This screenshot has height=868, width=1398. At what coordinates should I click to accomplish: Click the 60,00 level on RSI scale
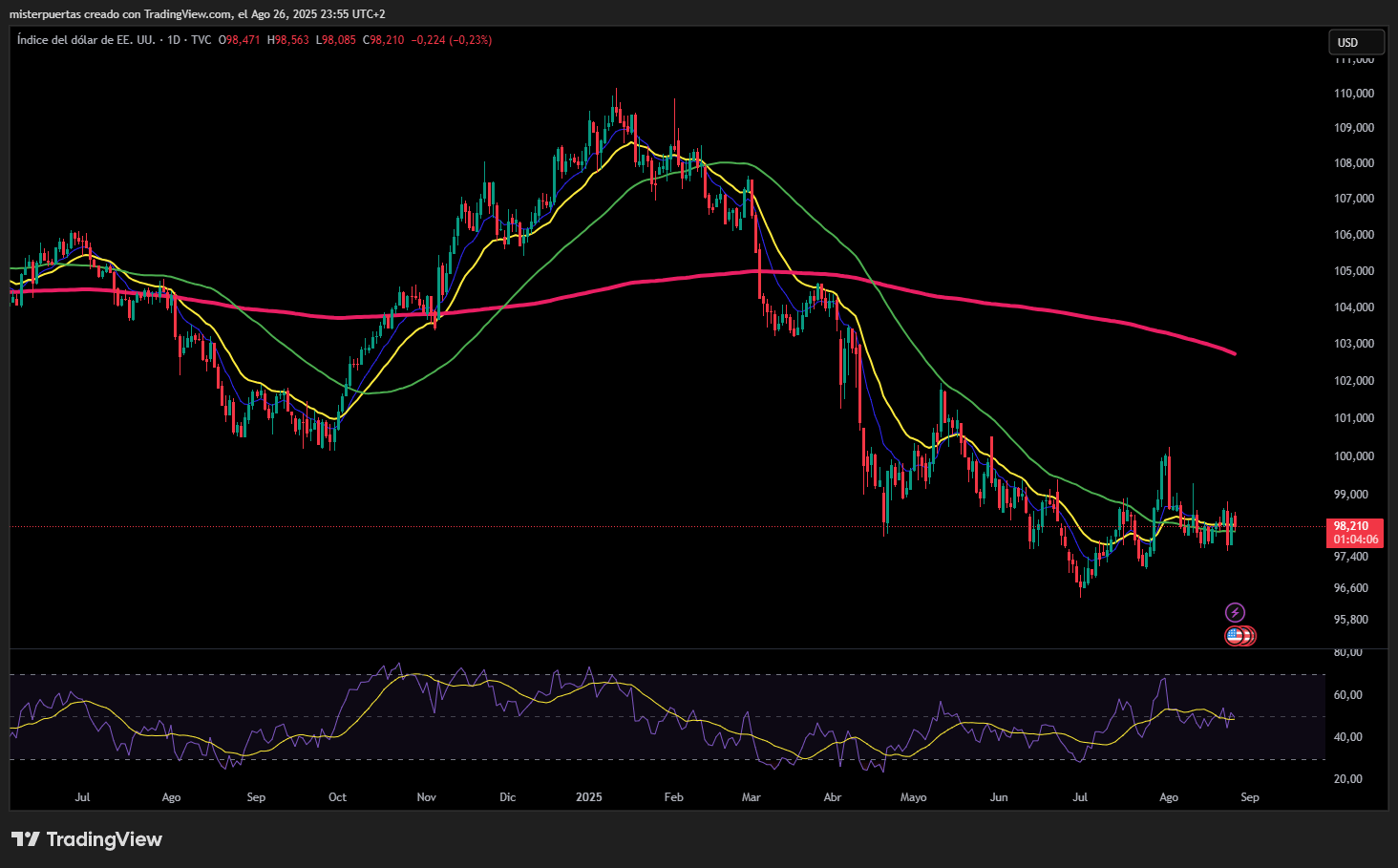click(x=1347, y=695)
